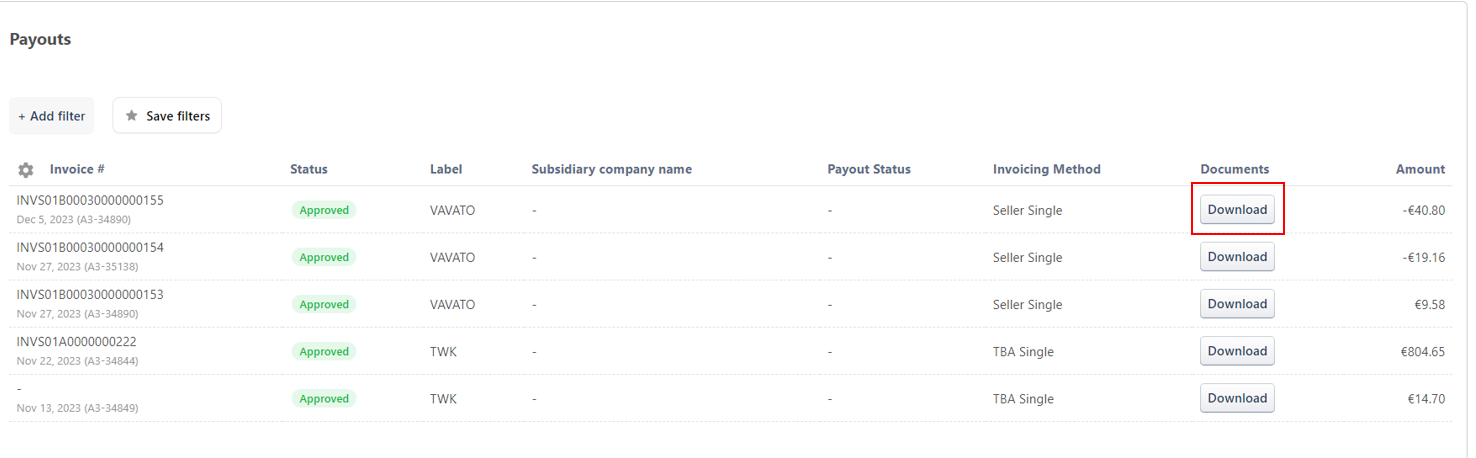
Task: Sort by the Status column header
Action: pyautogui.click(x=309, y=169)
